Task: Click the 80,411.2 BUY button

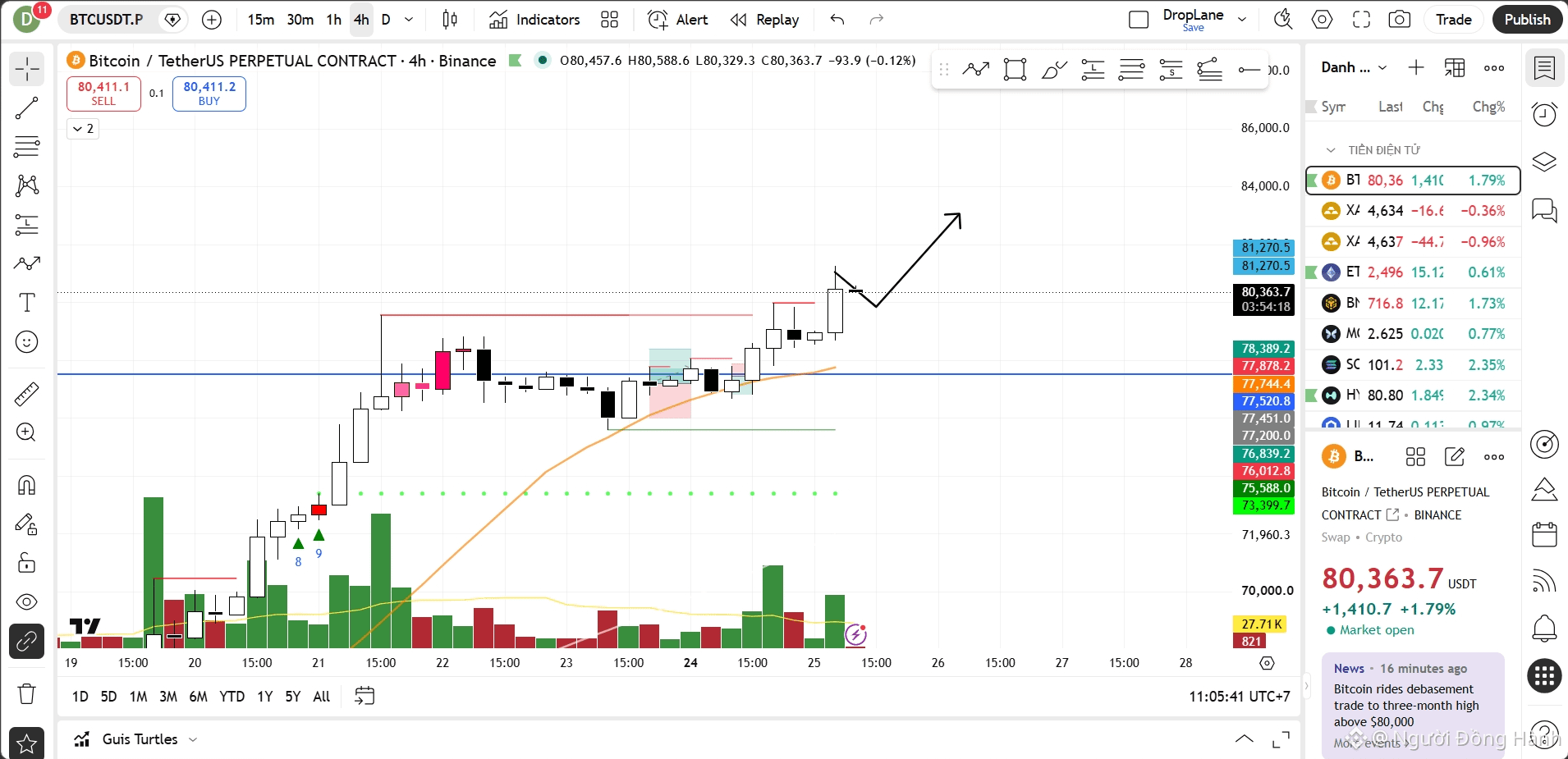Action: tap(209, 94)
